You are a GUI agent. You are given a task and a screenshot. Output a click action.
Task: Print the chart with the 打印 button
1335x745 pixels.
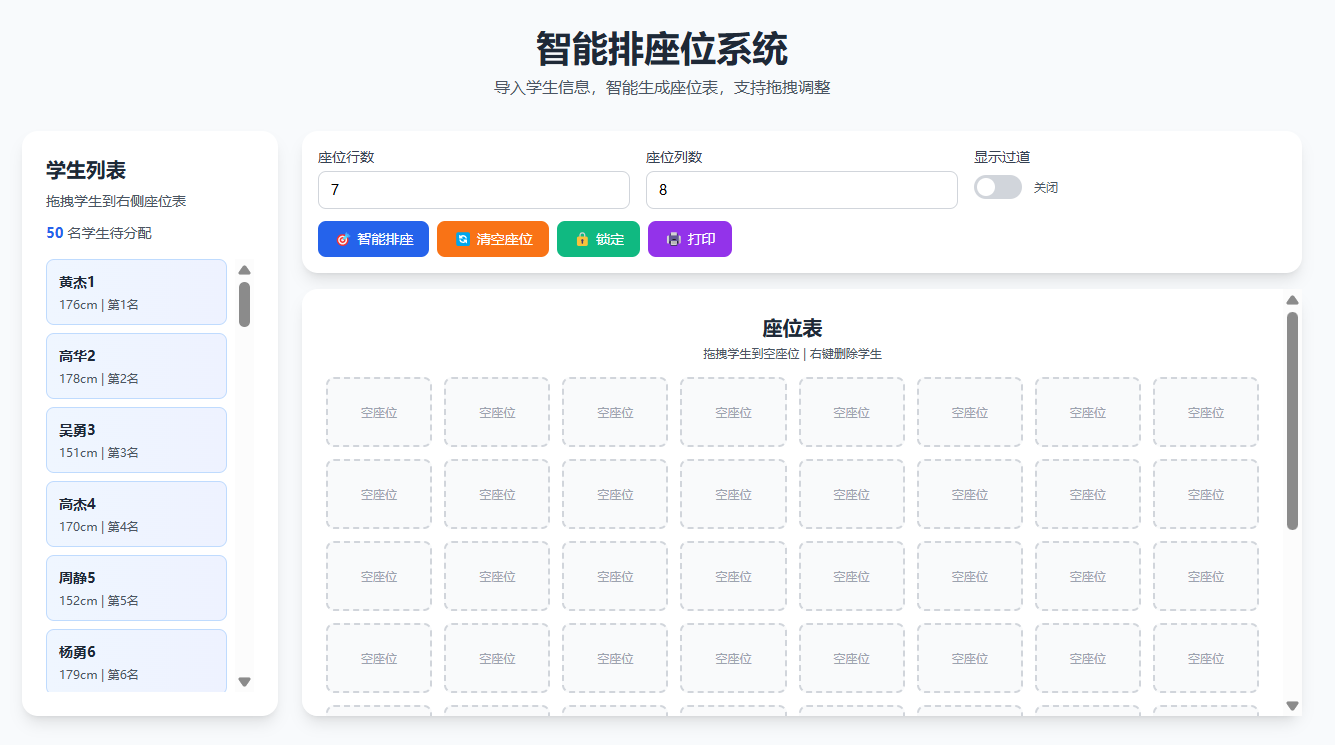690,239
